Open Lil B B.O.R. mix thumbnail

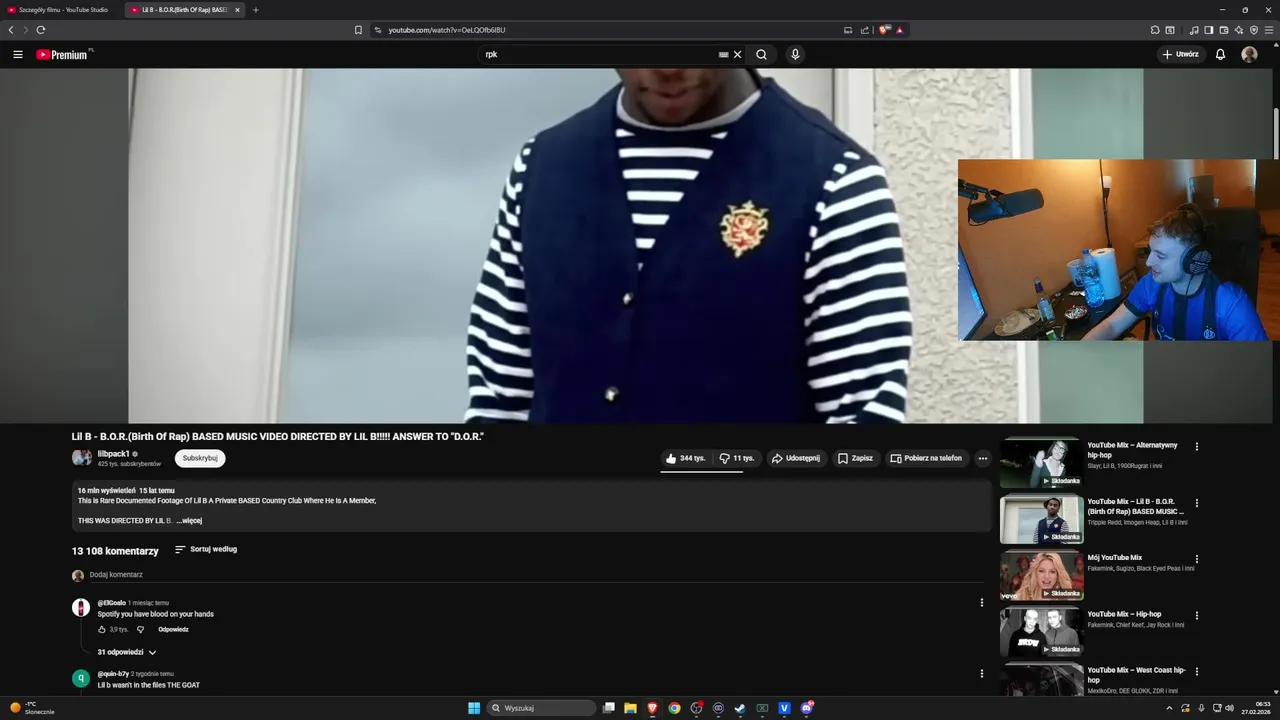(1041, 520)
